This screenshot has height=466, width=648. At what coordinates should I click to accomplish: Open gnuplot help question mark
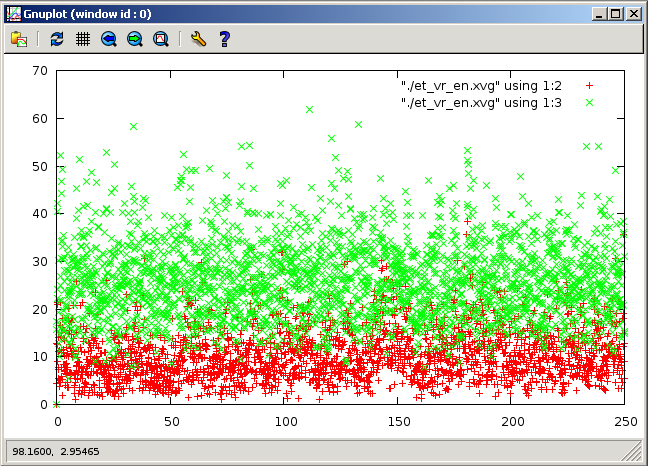point(224,39)
